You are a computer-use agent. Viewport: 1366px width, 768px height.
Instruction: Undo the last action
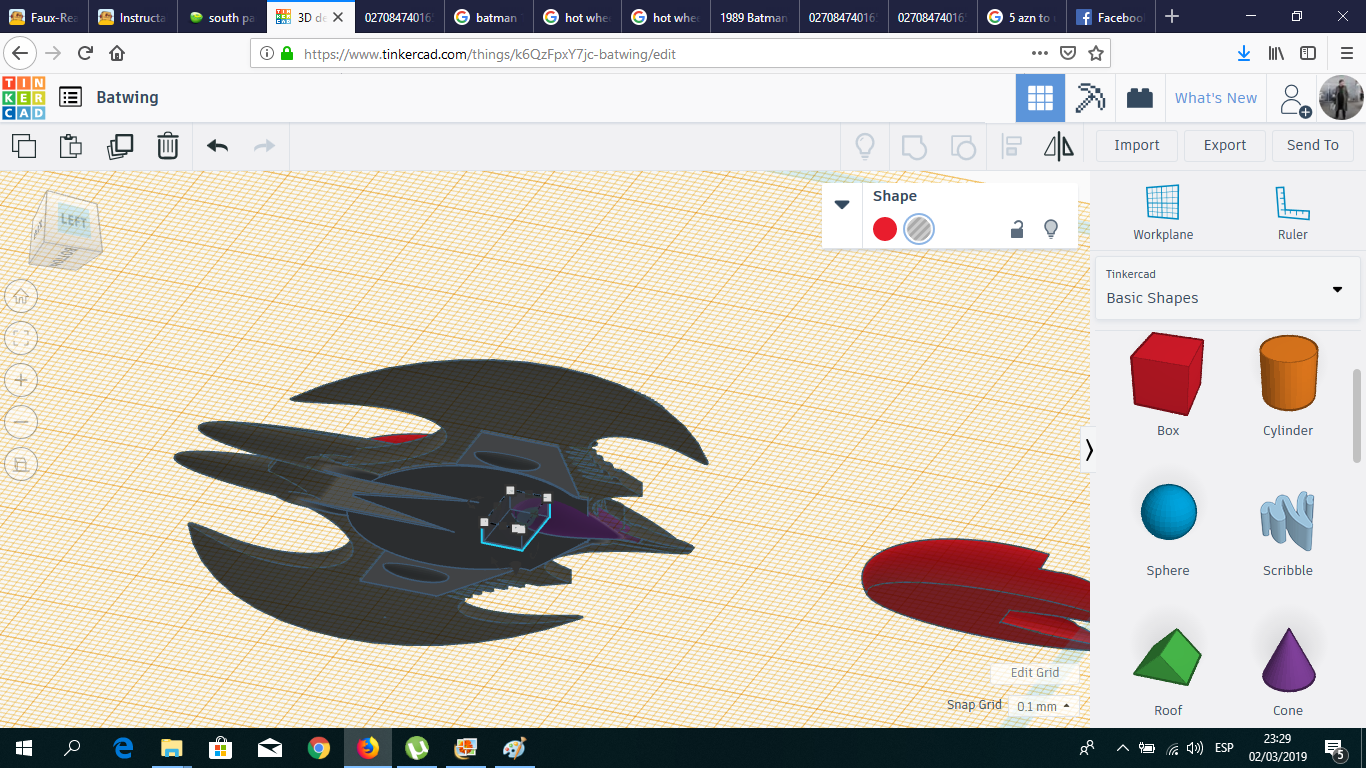[217, 146]
